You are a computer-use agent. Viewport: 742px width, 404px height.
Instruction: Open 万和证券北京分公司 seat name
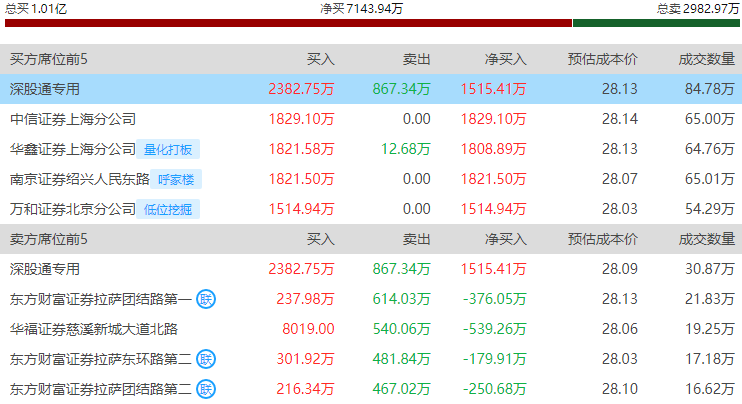tap(72, 210)
